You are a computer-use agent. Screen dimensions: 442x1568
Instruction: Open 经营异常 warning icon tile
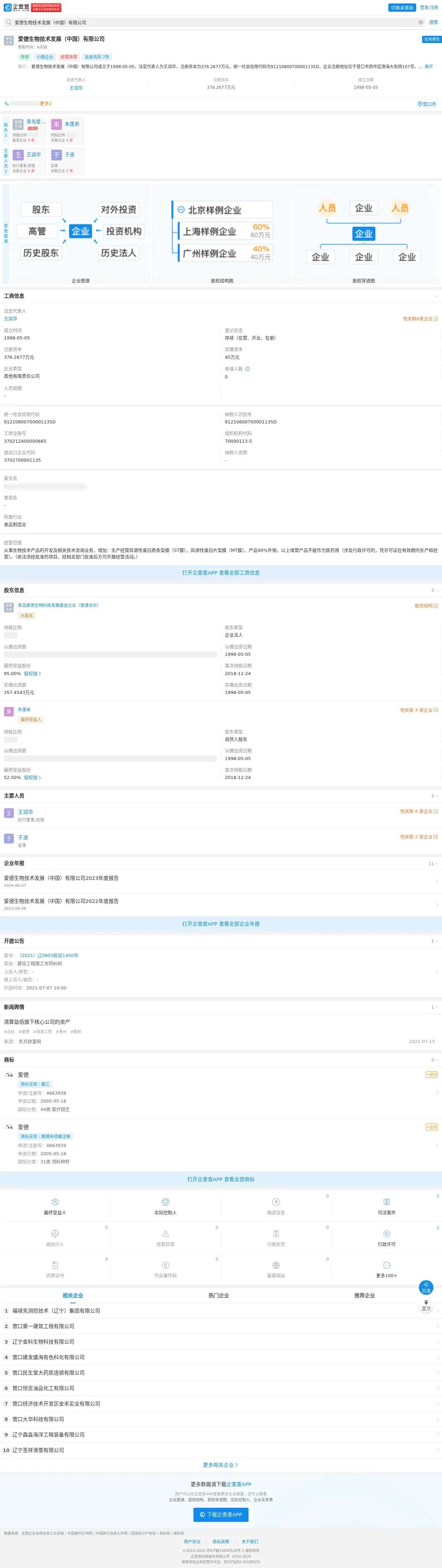point(165,1238)
